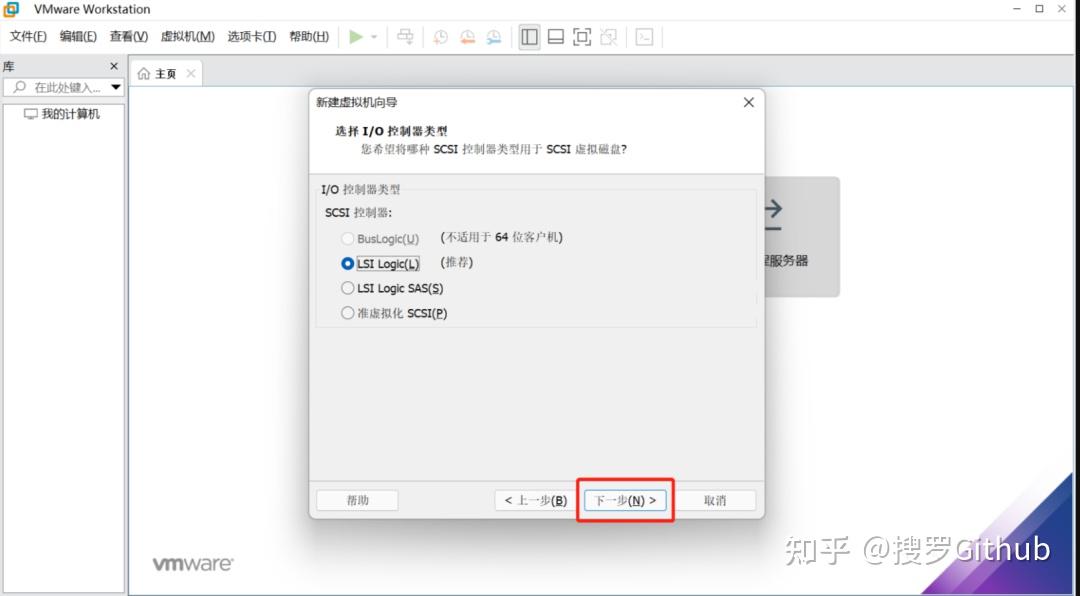Open the 选项卡(T) menu
This screenshot has height=596, width=1080.
(x=251, y=37)
